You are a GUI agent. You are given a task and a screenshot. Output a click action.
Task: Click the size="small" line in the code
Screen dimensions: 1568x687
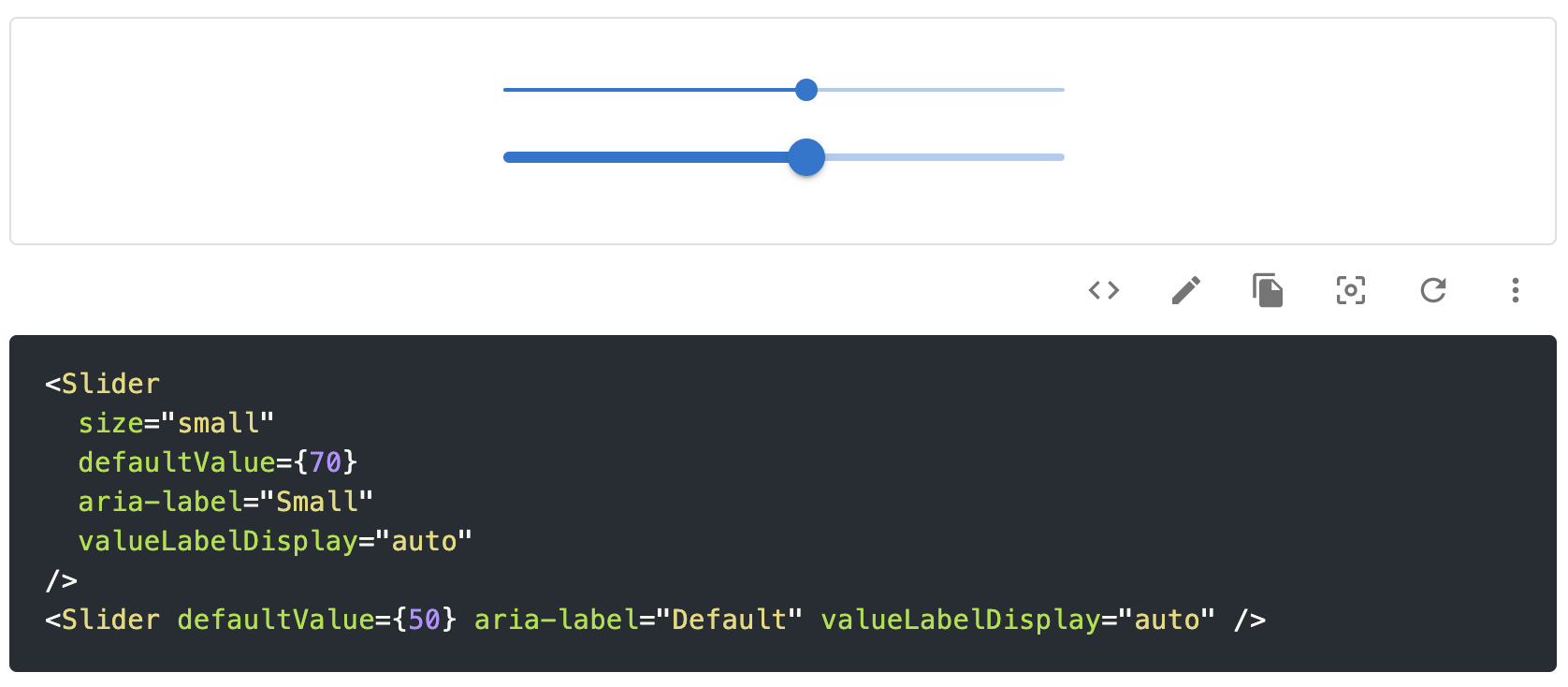(x=176, y=423)
